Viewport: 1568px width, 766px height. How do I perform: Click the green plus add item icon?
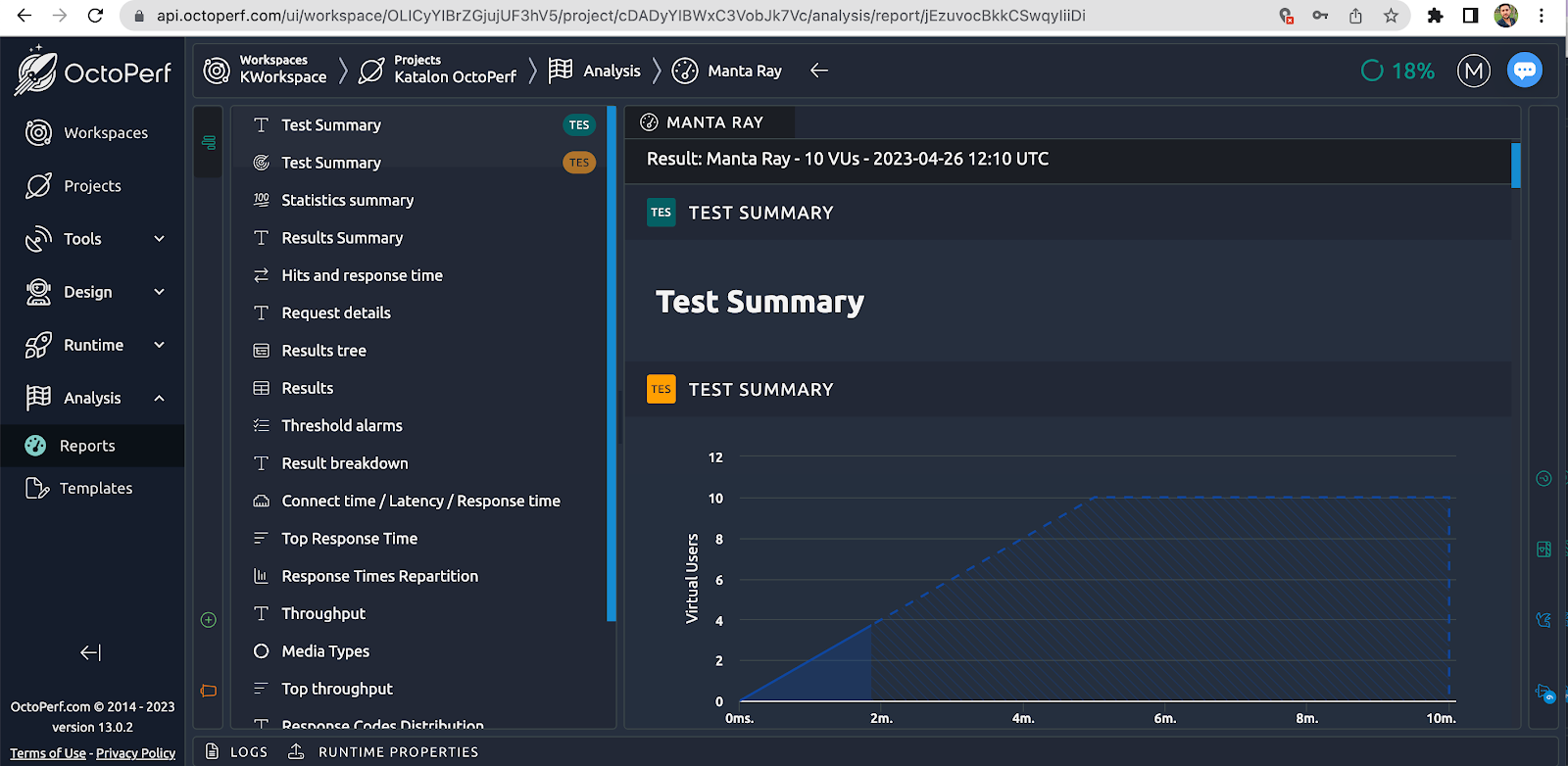click(209, 619)
